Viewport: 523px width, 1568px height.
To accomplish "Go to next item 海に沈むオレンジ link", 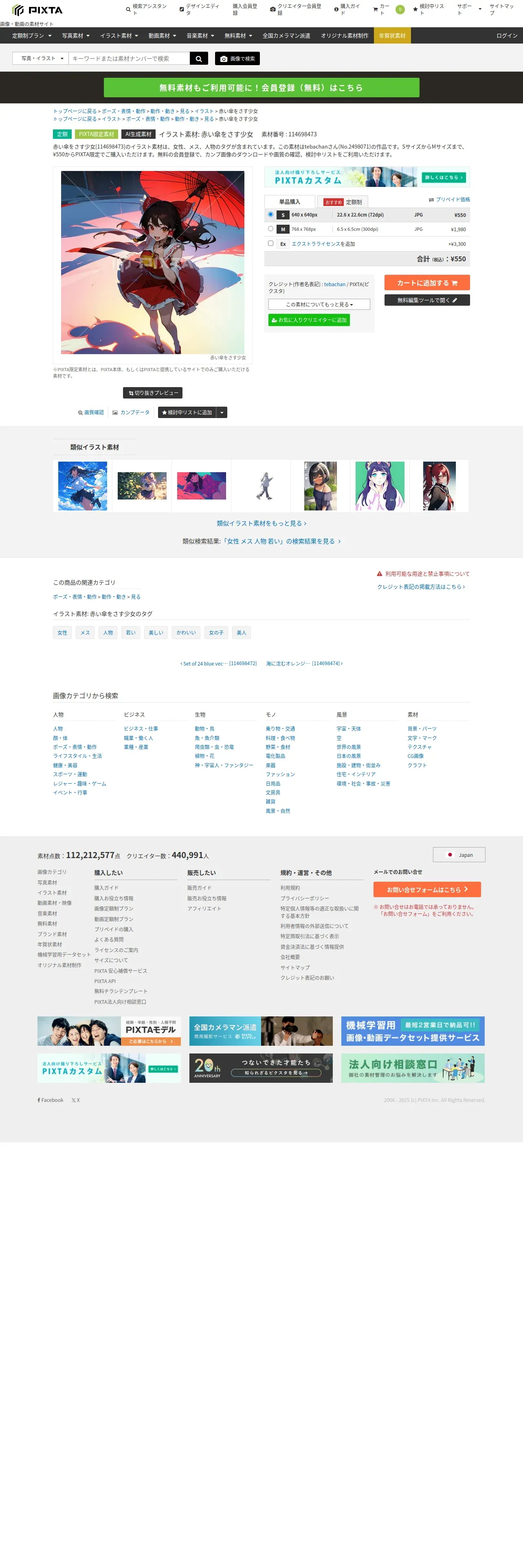I will point(304,664).
